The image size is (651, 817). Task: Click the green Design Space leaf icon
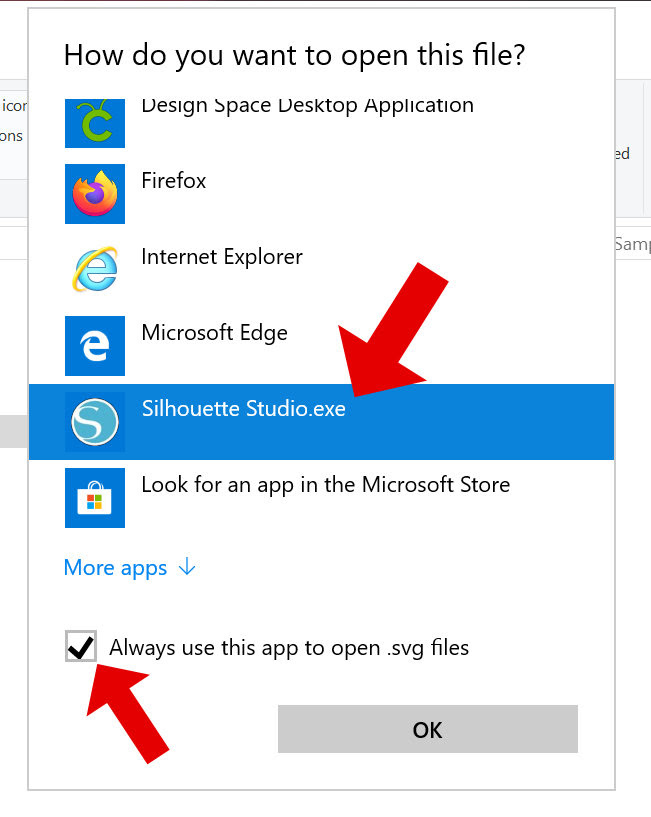94,123
